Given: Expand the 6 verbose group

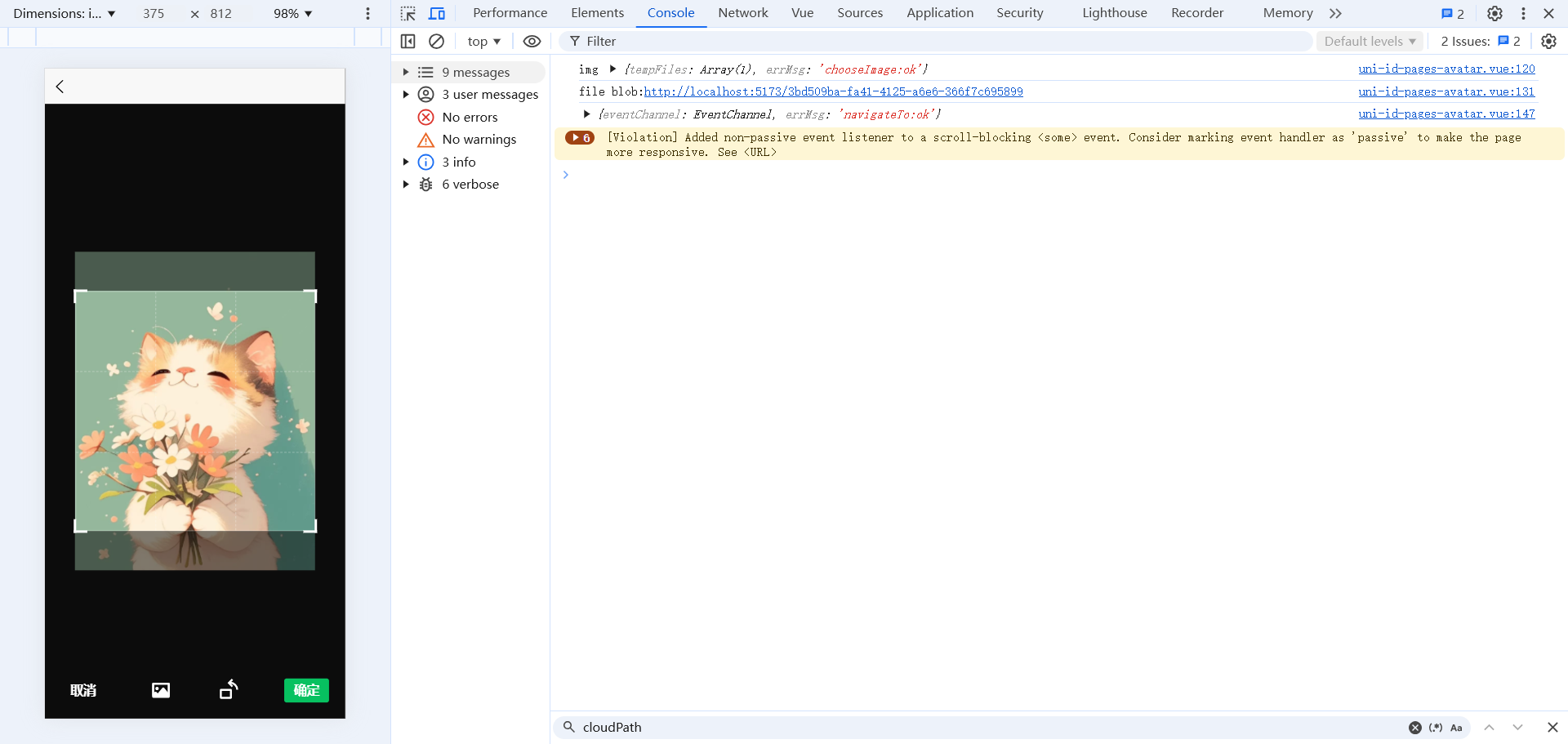Looking at the screenshot, I should click(x=406, y=184).
